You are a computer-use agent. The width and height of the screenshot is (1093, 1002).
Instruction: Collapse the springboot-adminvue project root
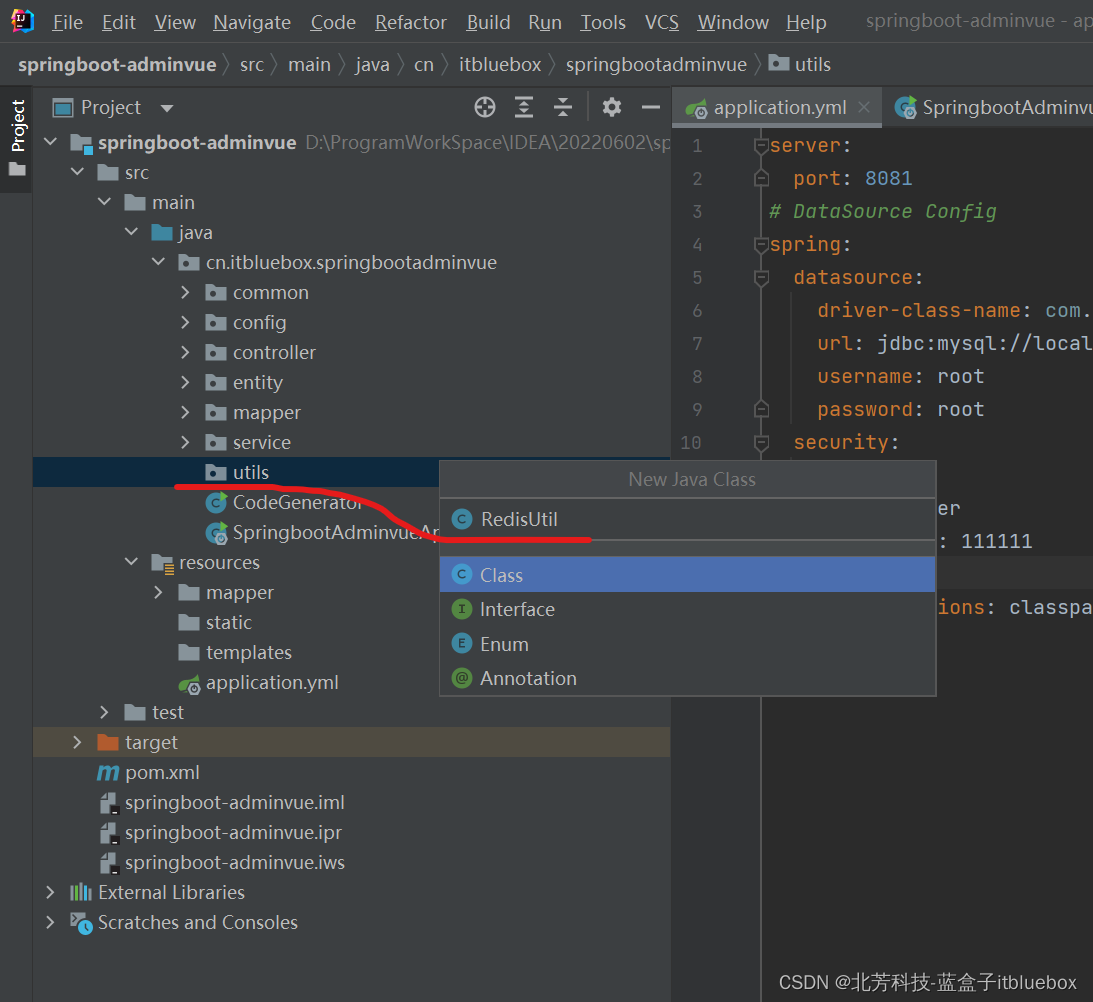(50, 142)
